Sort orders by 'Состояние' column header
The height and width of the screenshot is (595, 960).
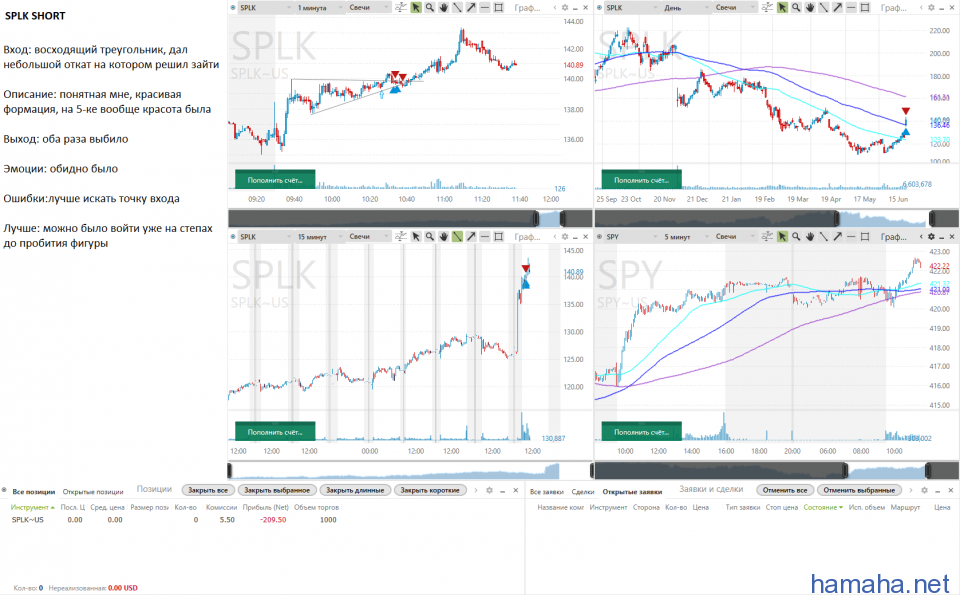pos(823,507)
